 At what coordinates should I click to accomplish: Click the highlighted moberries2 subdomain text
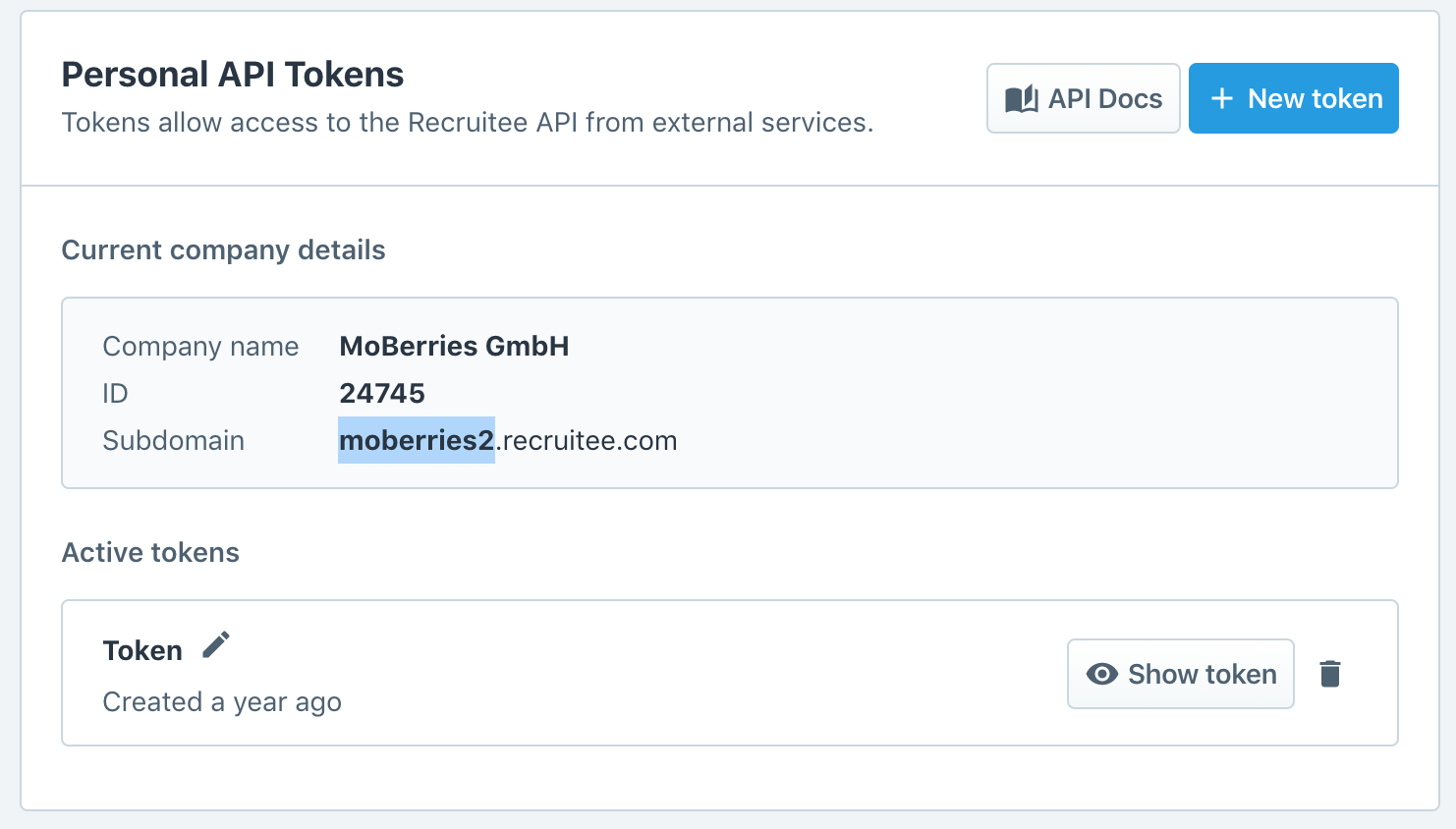[417, 440]
